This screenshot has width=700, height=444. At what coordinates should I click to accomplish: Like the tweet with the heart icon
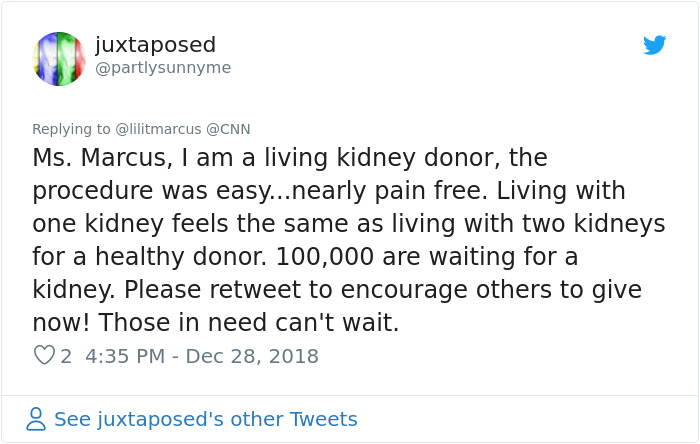[44, 356]
